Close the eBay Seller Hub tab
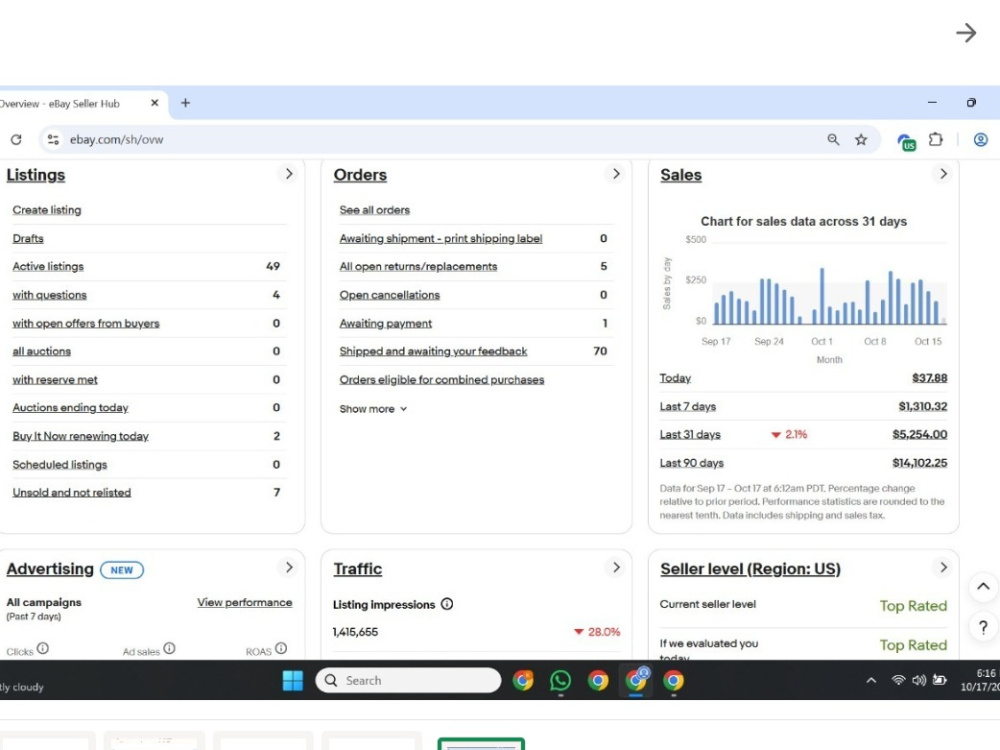Screen dimensions: 1000x750 tap(154, 103)
